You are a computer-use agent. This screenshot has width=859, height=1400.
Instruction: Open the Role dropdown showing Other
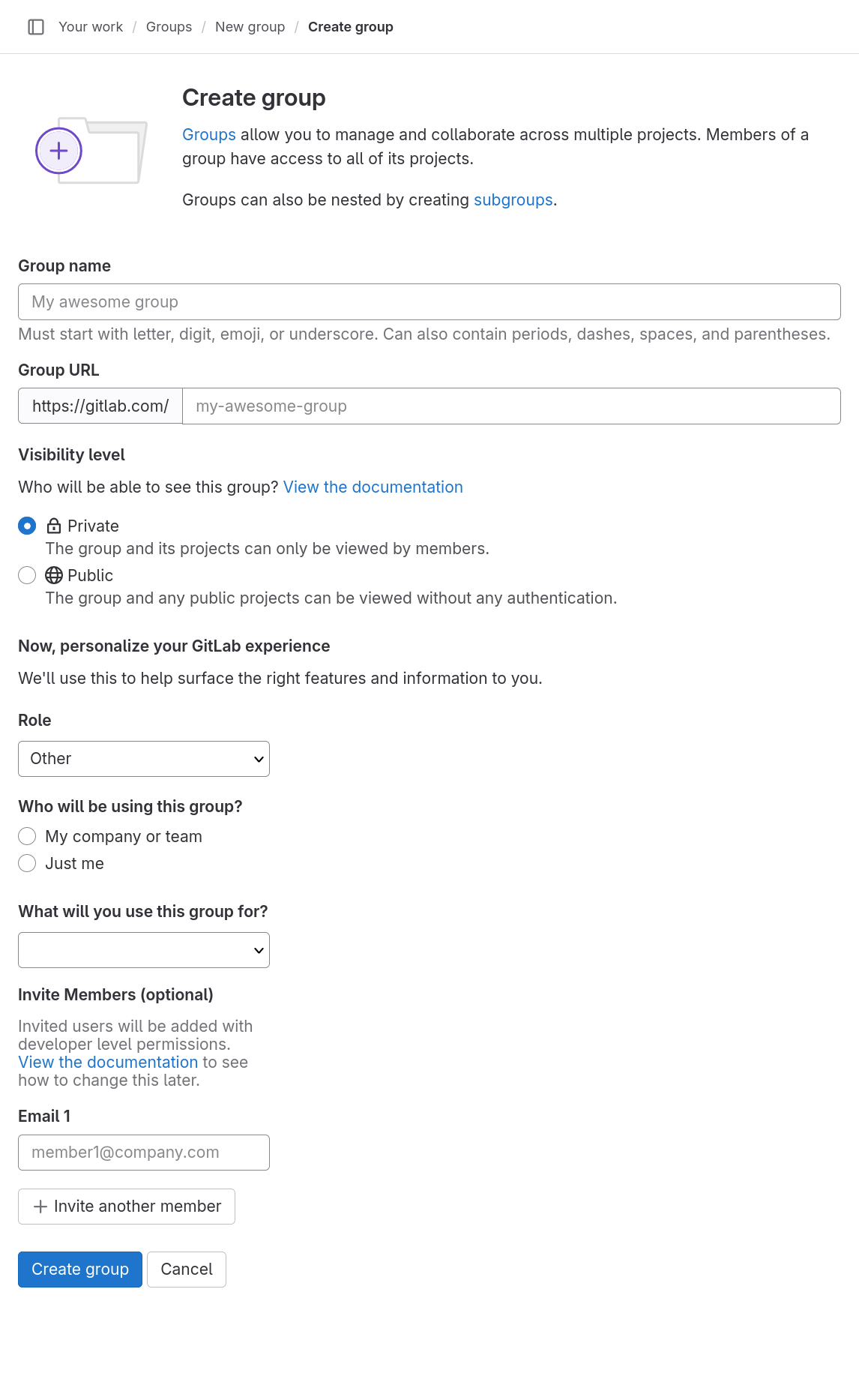point(143,758)
